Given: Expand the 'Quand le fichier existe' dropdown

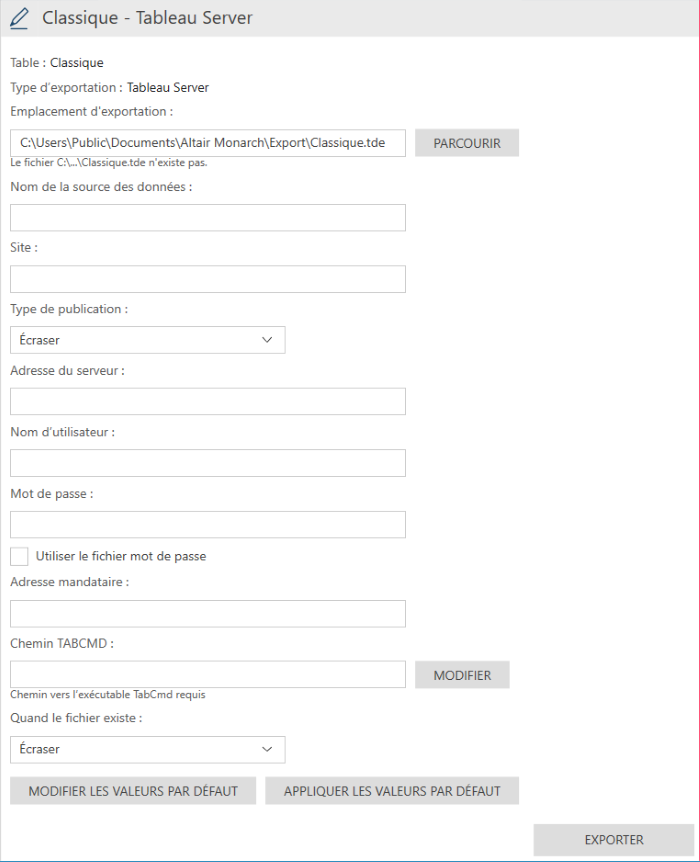Looking at the screenshot, I should [147, 749].
